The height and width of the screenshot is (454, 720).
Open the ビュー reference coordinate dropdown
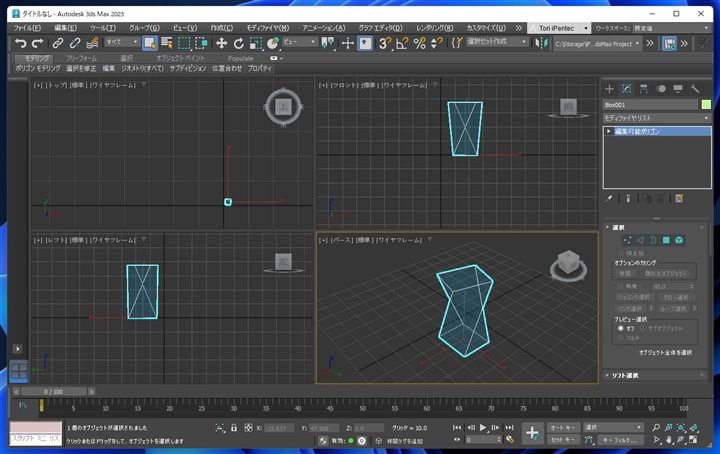pyautogui.click(x=299, y=42)
